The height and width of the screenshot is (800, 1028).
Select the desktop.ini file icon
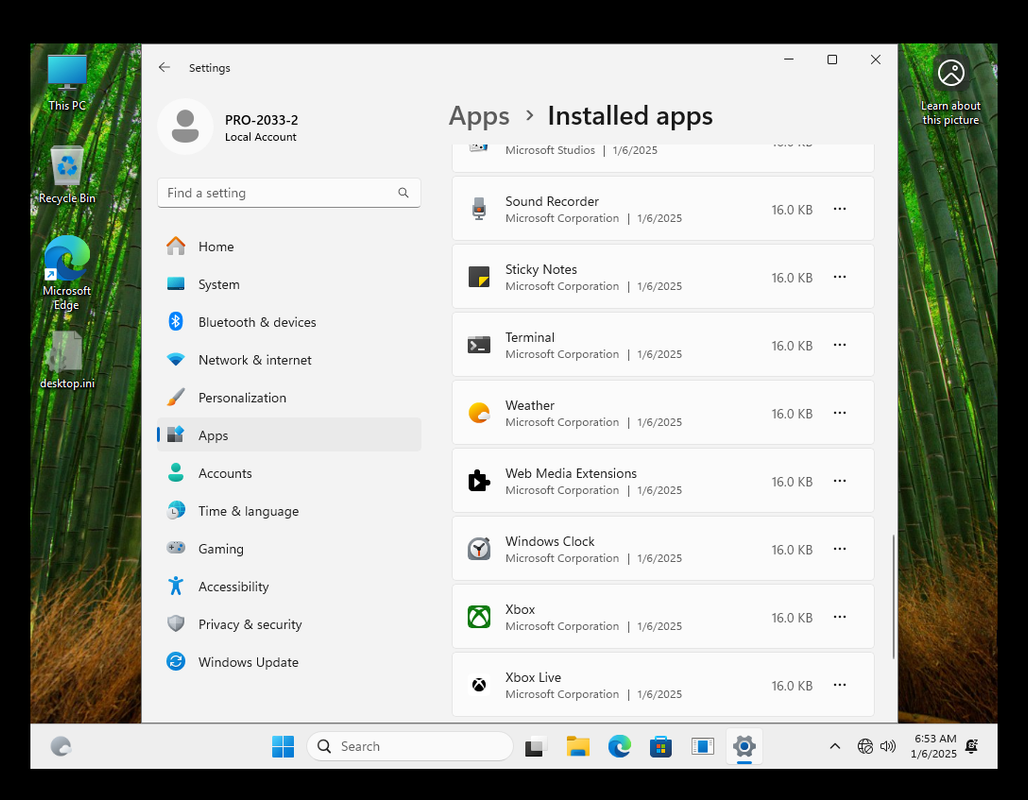tap(67, 361)
